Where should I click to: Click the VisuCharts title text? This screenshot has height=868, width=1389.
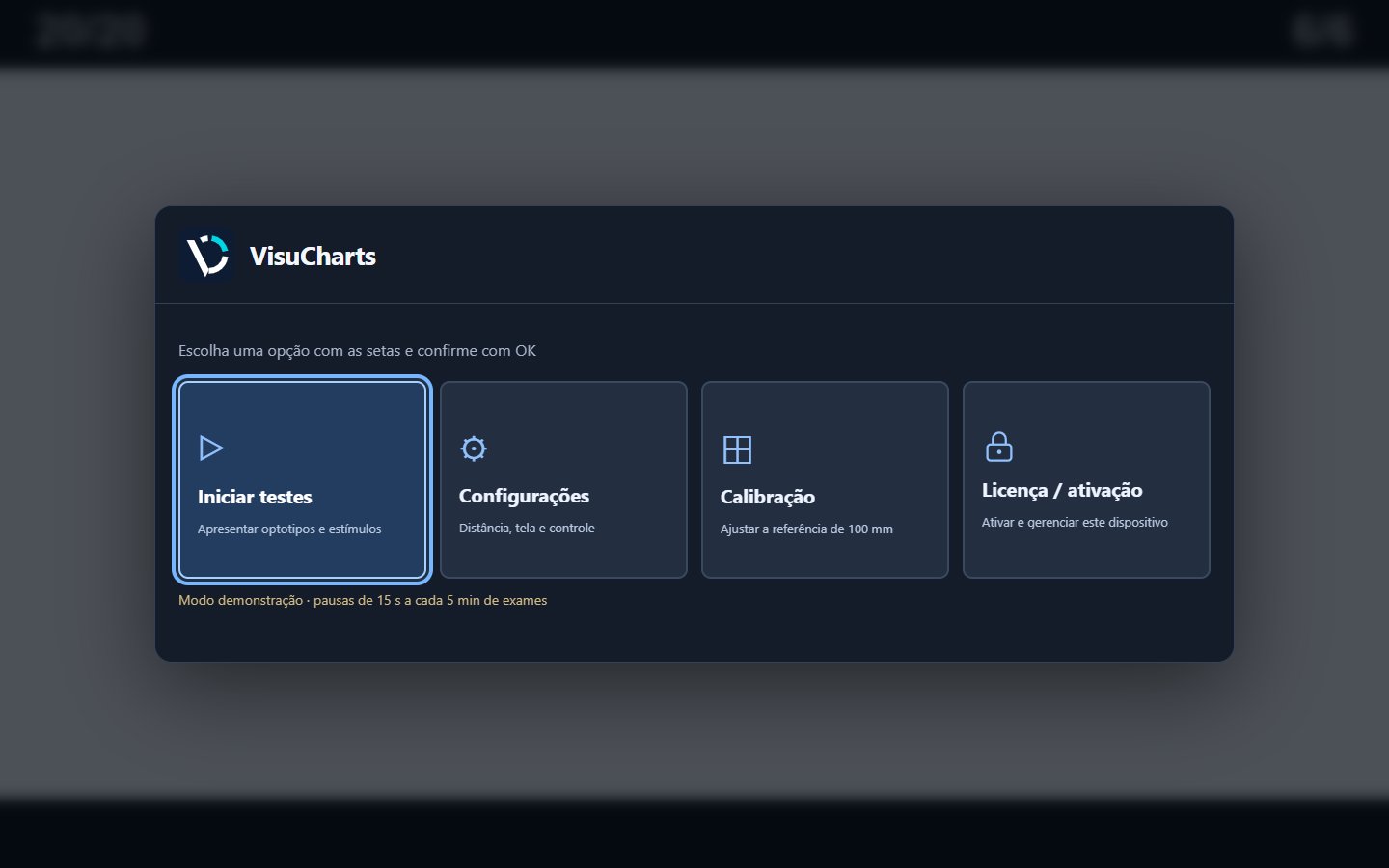[313, 256]
